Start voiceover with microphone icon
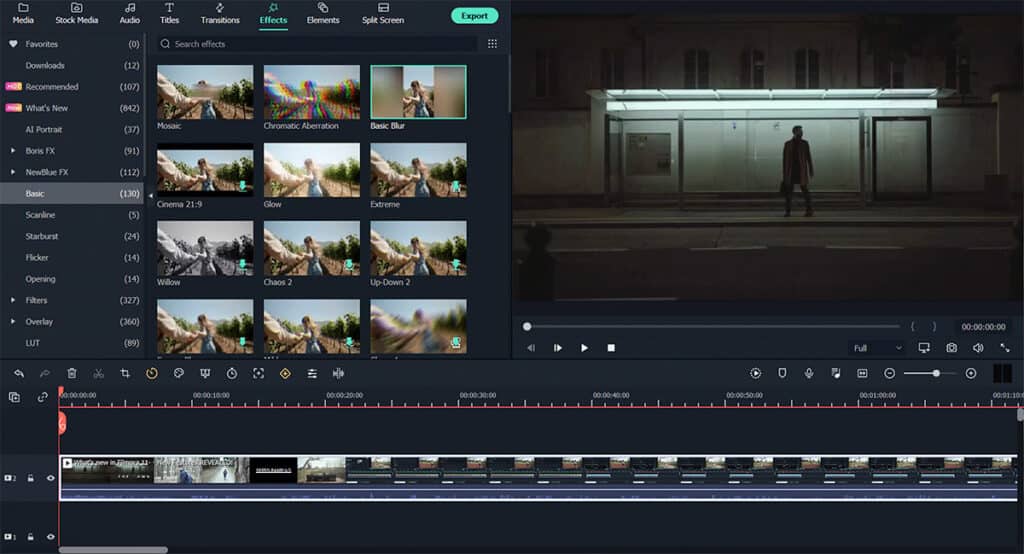The image size is (1024, 554). (808, 373)
